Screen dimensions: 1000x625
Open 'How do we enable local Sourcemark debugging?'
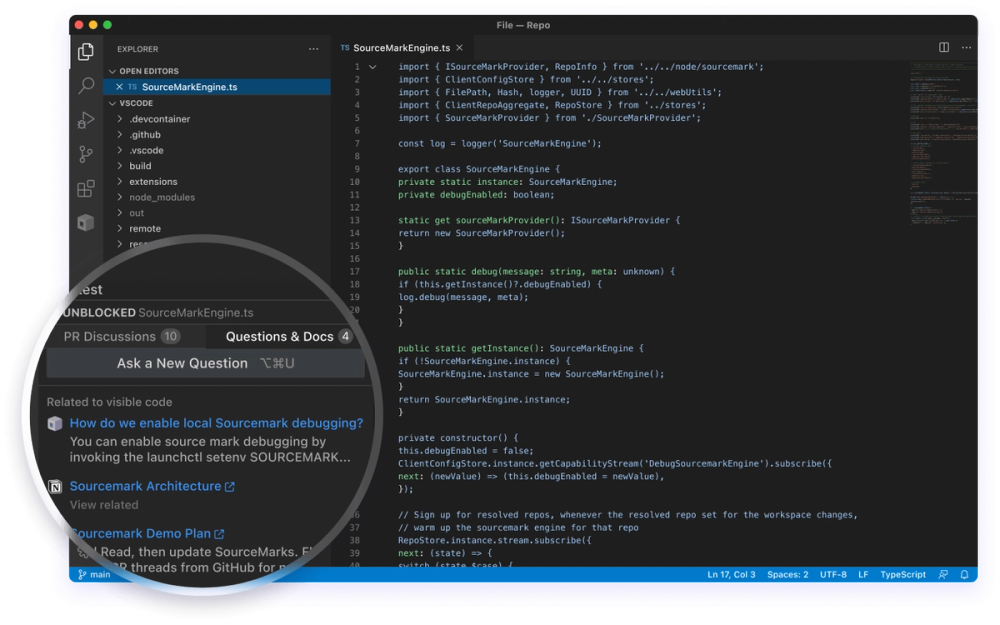pyautogui.click(x=216, y=423)
